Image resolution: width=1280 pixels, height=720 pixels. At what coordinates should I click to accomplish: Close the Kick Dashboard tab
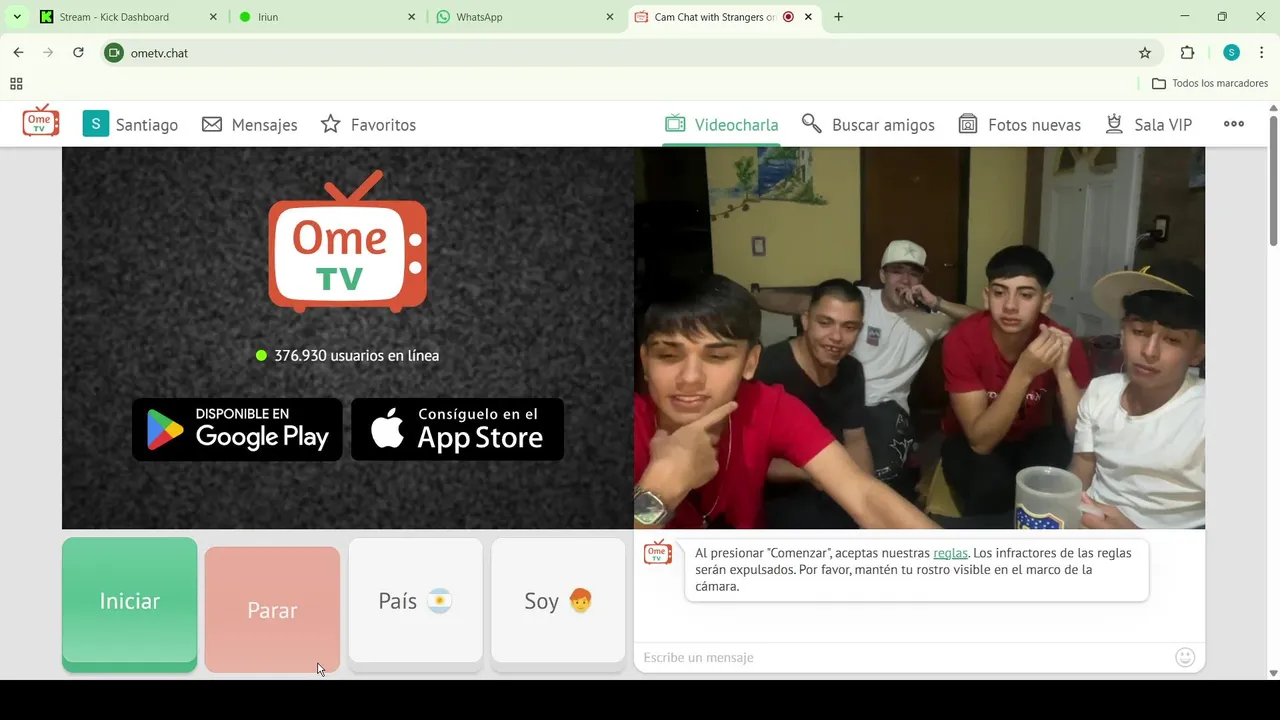[x=213, y=17]
